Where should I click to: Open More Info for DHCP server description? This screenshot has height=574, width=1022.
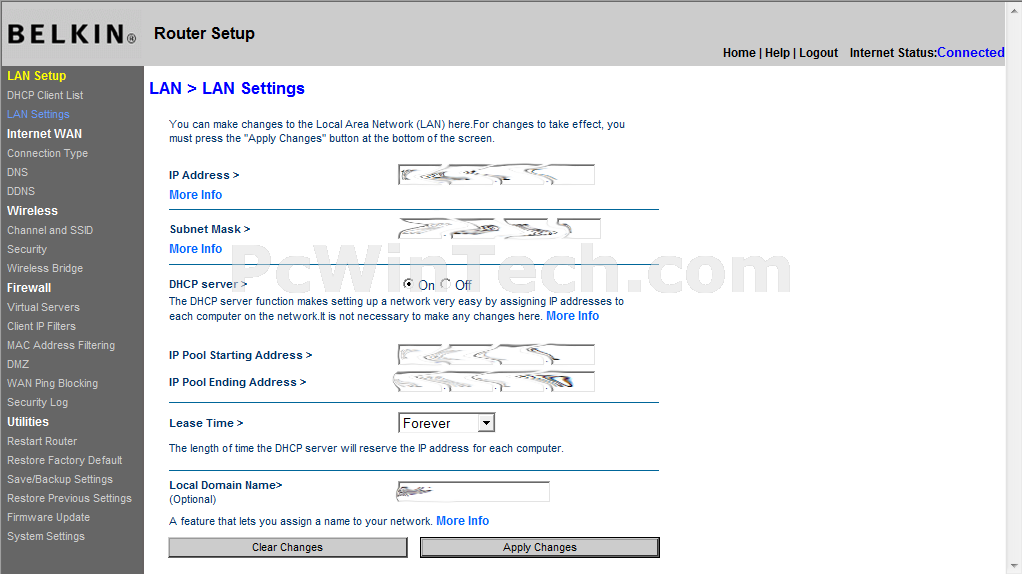tap(572, 316)
